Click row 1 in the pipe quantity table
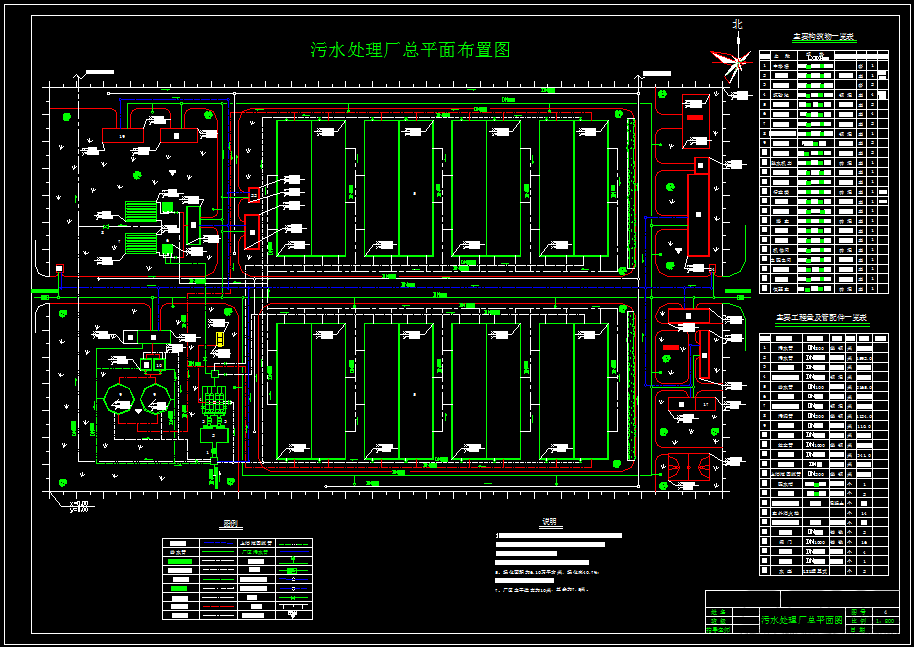 pos(824,347)
